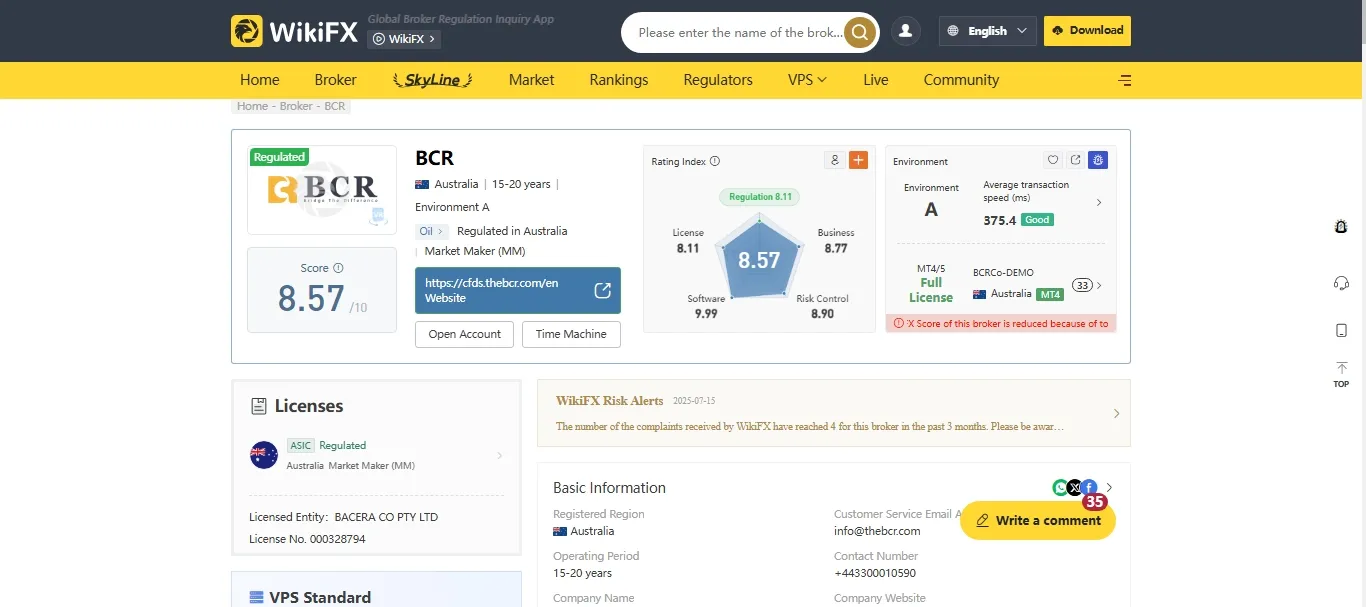Click the green MT4 tag

tap(1050, 294)
